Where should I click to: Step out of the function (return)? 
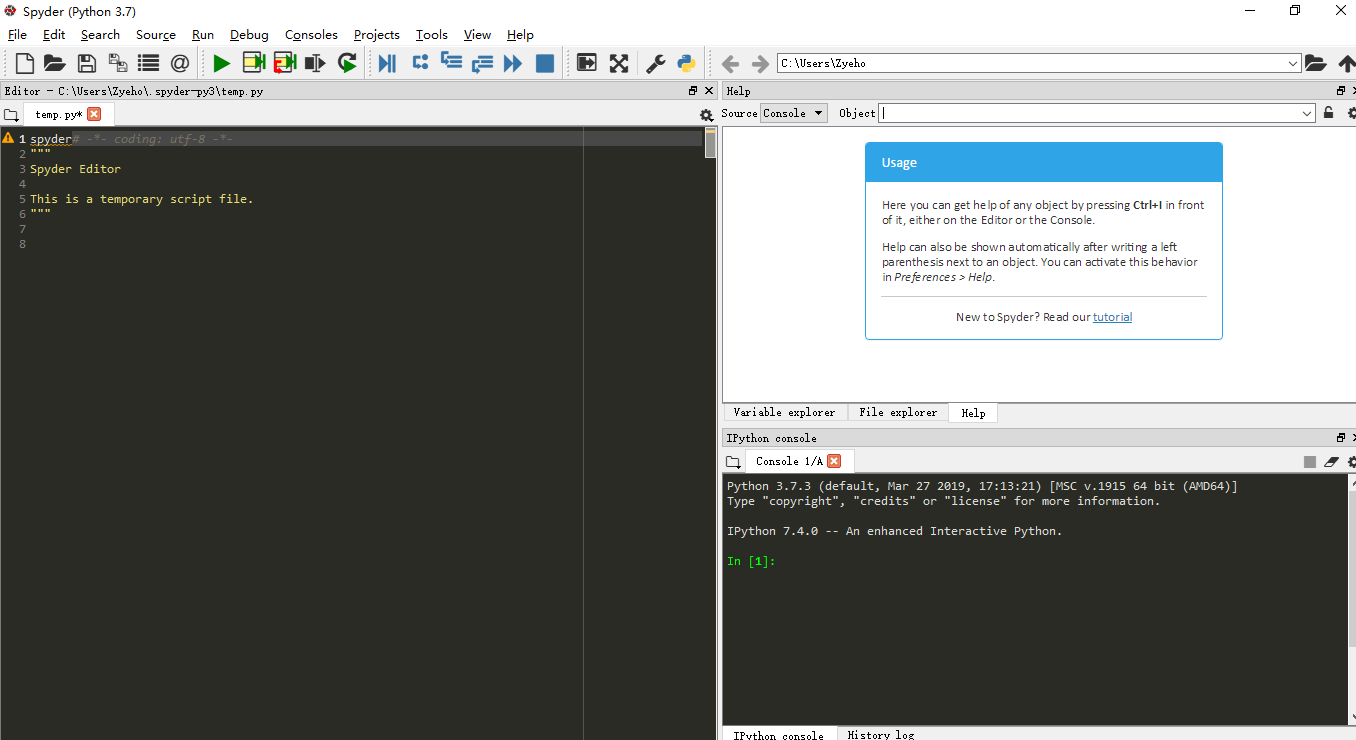click(483, 64)
